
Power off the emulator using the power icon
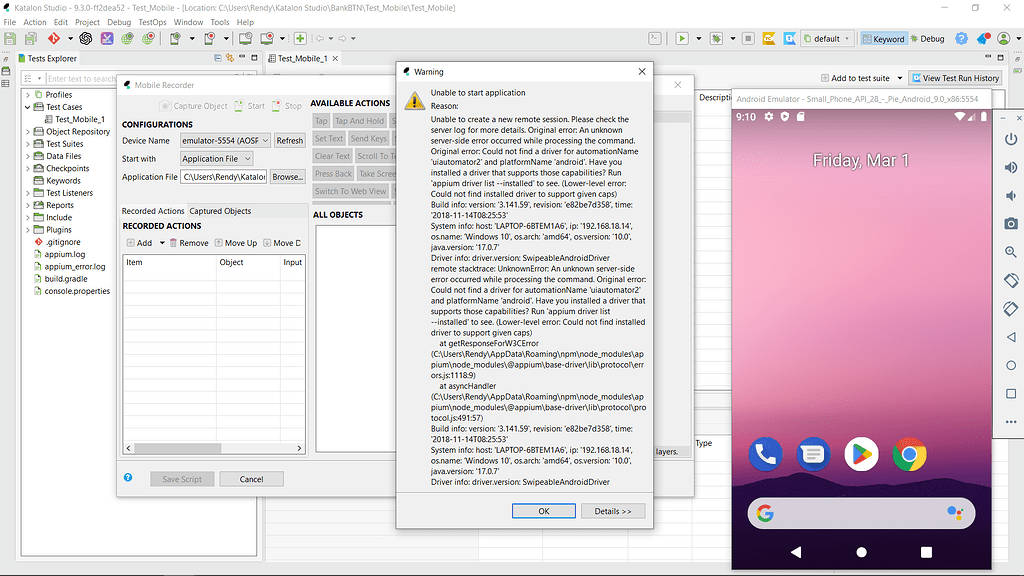[x=1011, y=140]
